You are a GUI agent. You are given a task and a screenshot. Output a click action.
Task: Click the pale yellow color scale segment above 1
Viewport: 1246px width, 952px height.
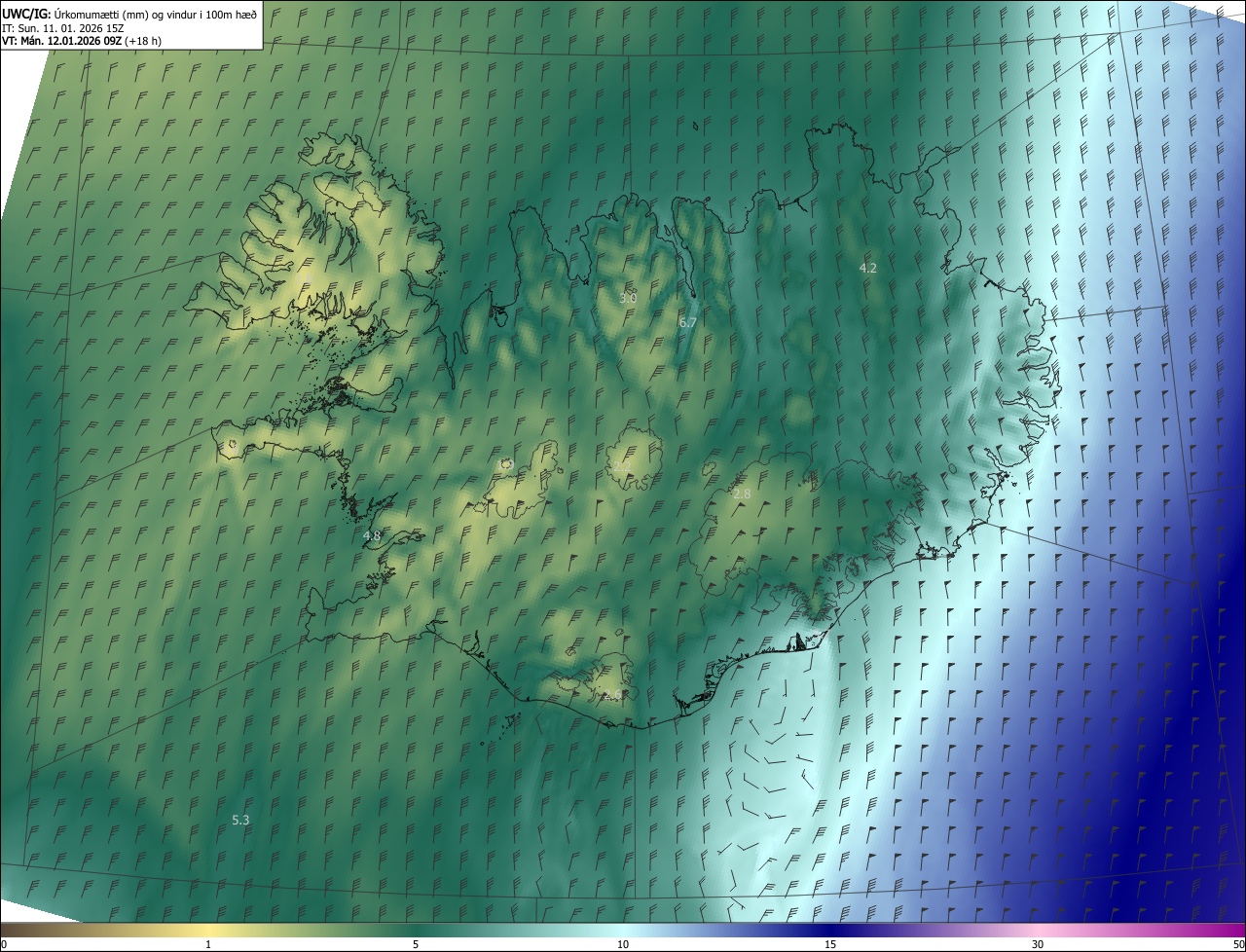coord(208,931)
